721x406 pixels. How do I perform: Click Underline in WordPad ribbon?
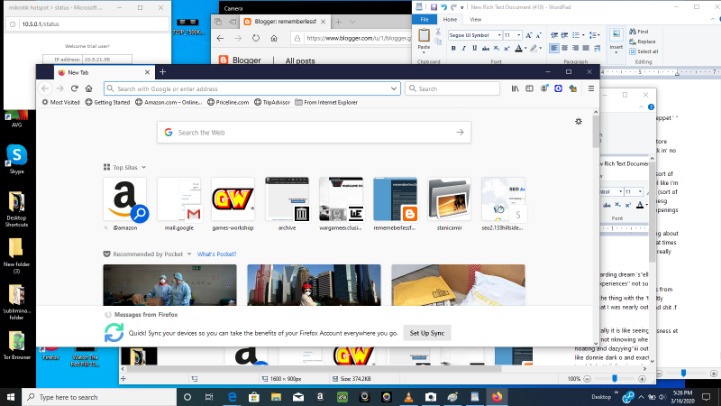(474, 48)
